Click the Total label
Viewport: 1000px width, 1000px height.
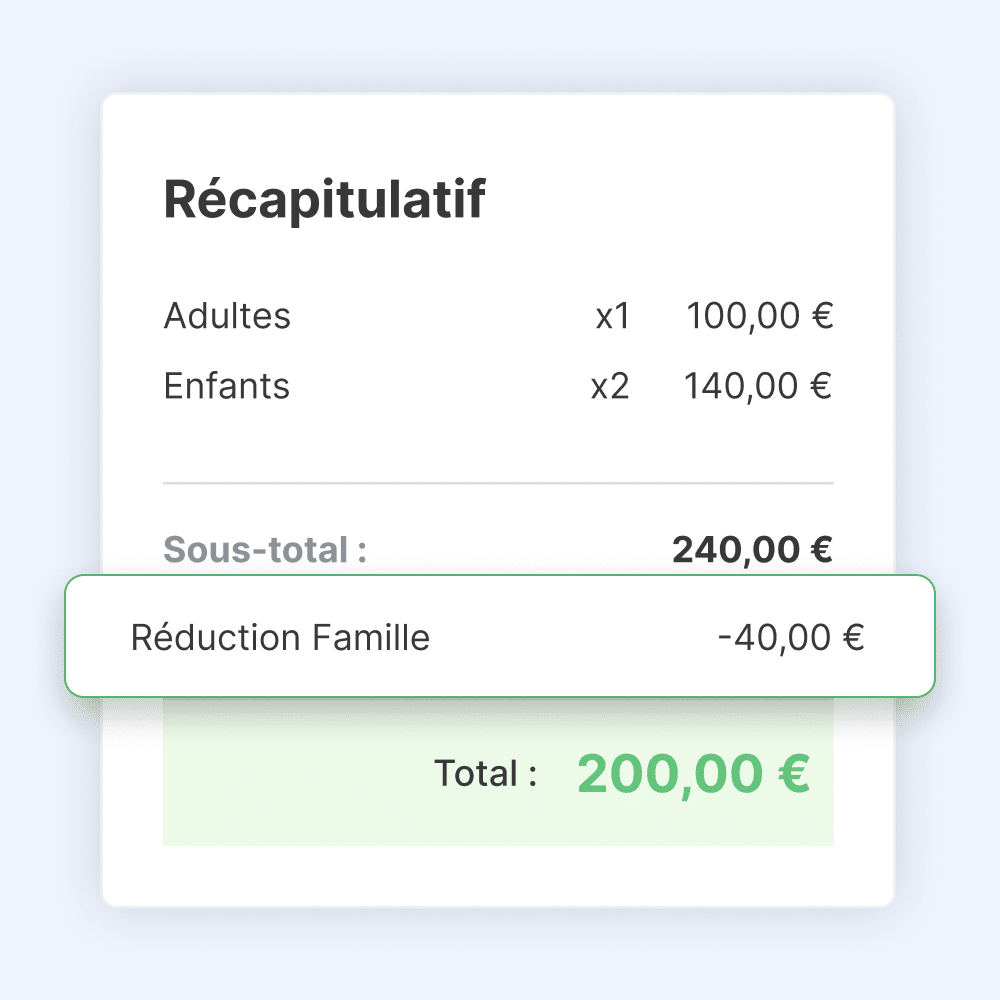coord(486,773)
